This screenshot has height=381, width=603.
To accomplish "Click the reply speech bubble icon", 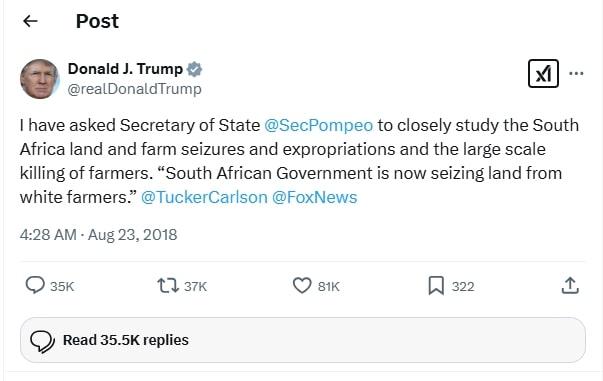I will [35, 286].
